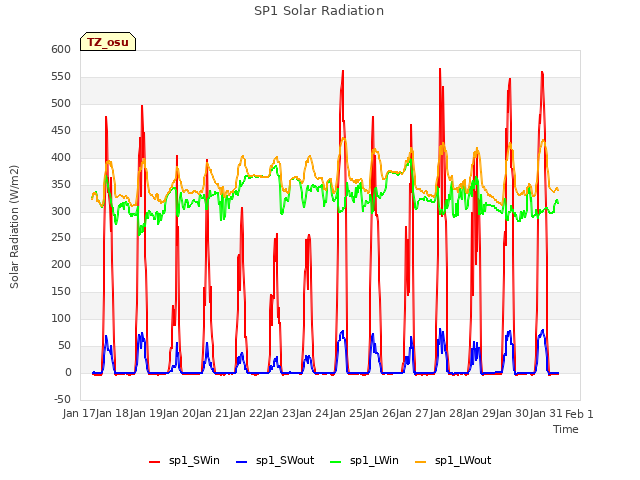
Task: Click the green sp1_LWin legend swatch
Action: [x=336, y=462]
